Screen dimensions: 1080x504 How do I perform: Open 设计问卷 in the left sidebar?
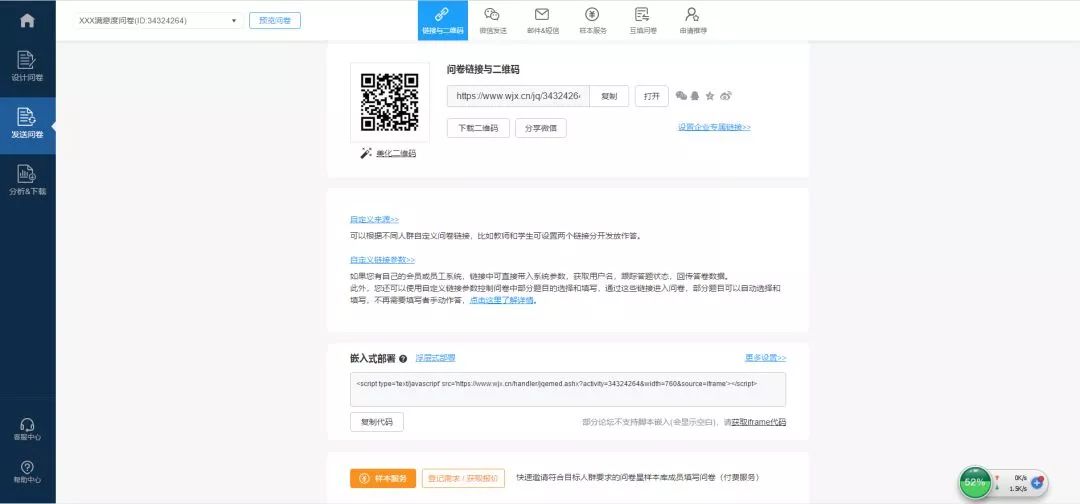(28, 67)
